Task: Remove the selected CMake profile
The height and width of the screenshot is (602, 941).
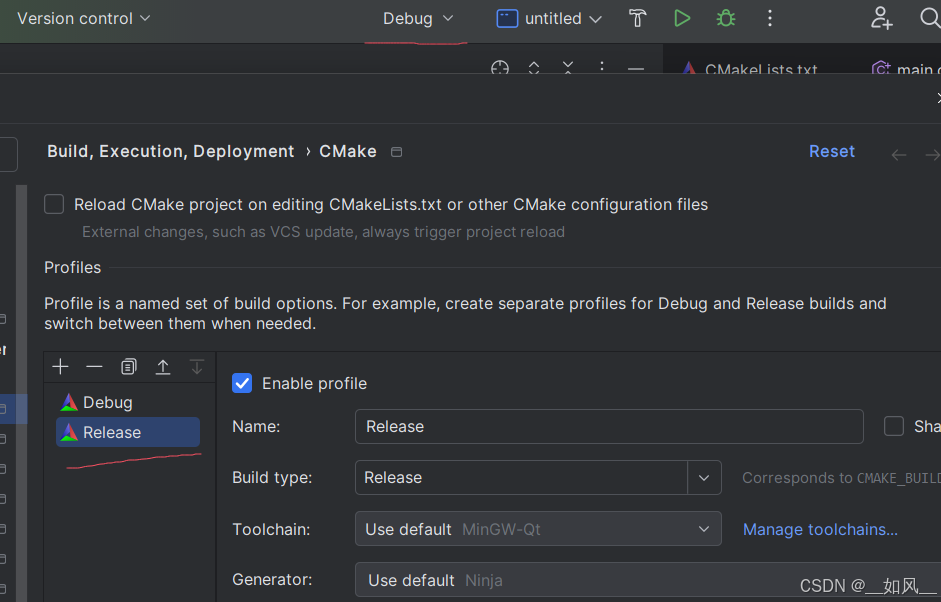Action: pos(94,367)
